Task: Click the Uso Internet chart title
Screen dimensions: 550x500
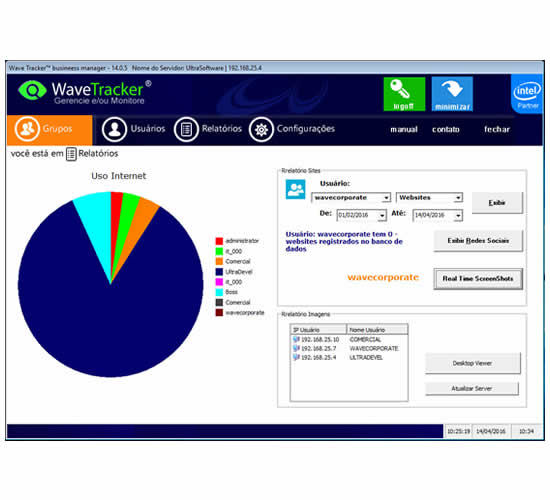Action: pyautogui.click(x=119, y=176)
